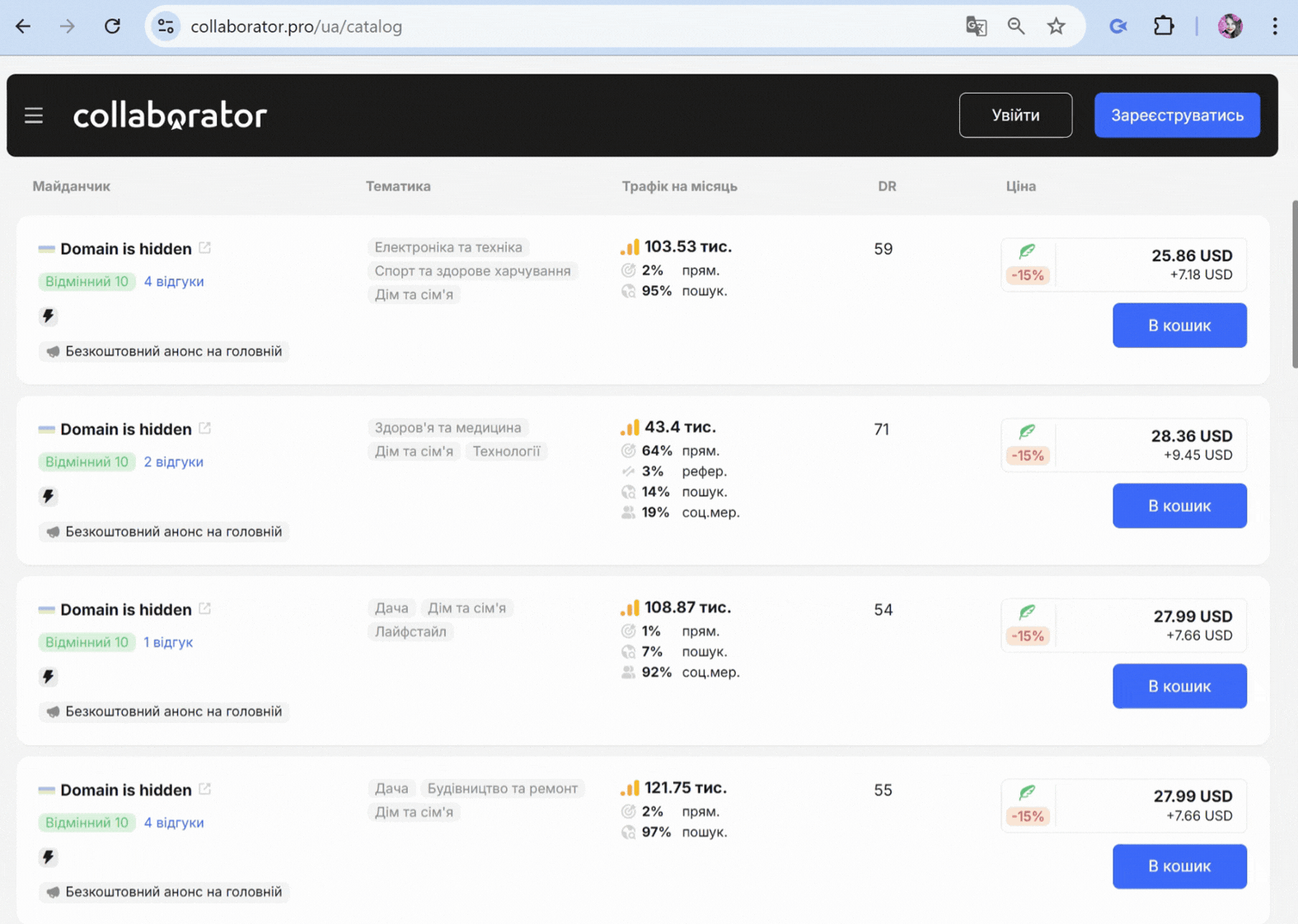Click the Відмінний 10 badge of DR 71 listing
This screenshot has height=924, width=1298.
87,462
